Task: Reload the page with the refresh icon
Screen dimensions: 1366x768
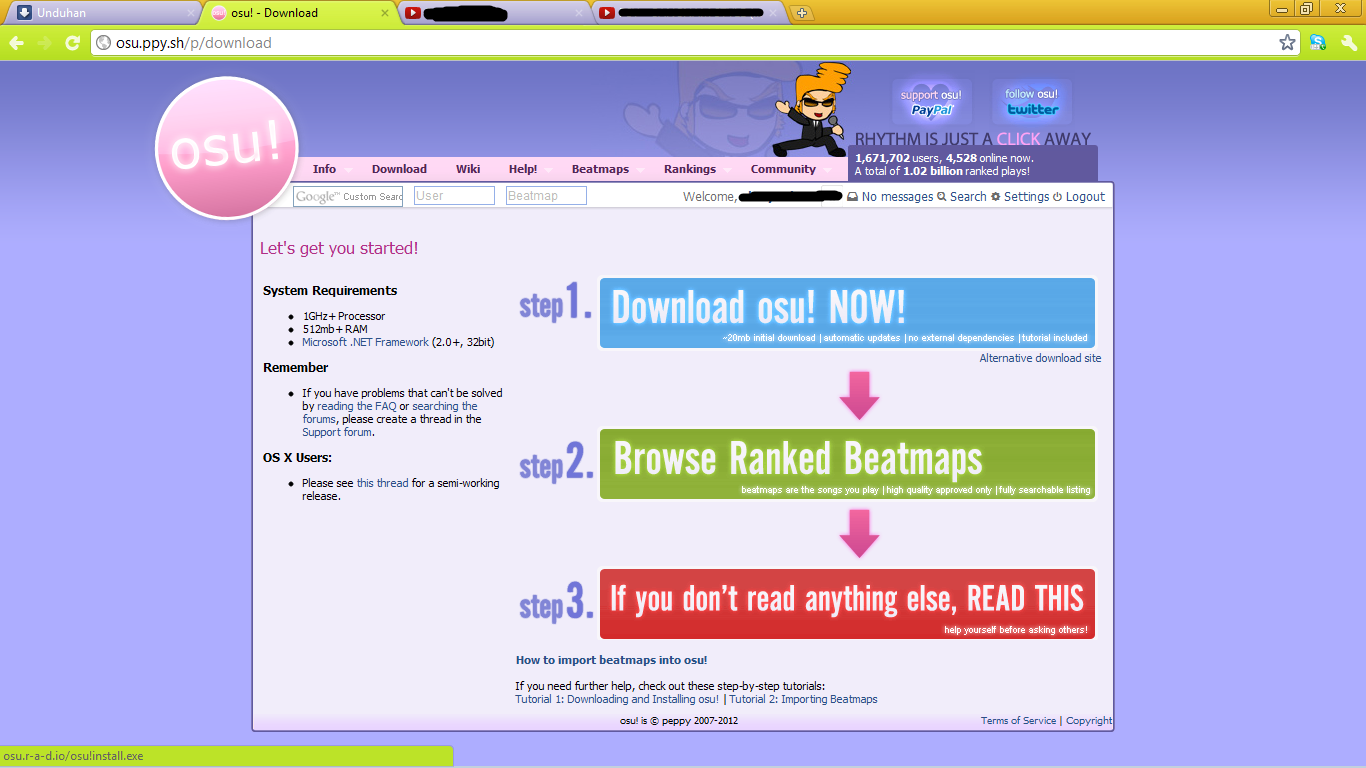Action: point(72,43)
